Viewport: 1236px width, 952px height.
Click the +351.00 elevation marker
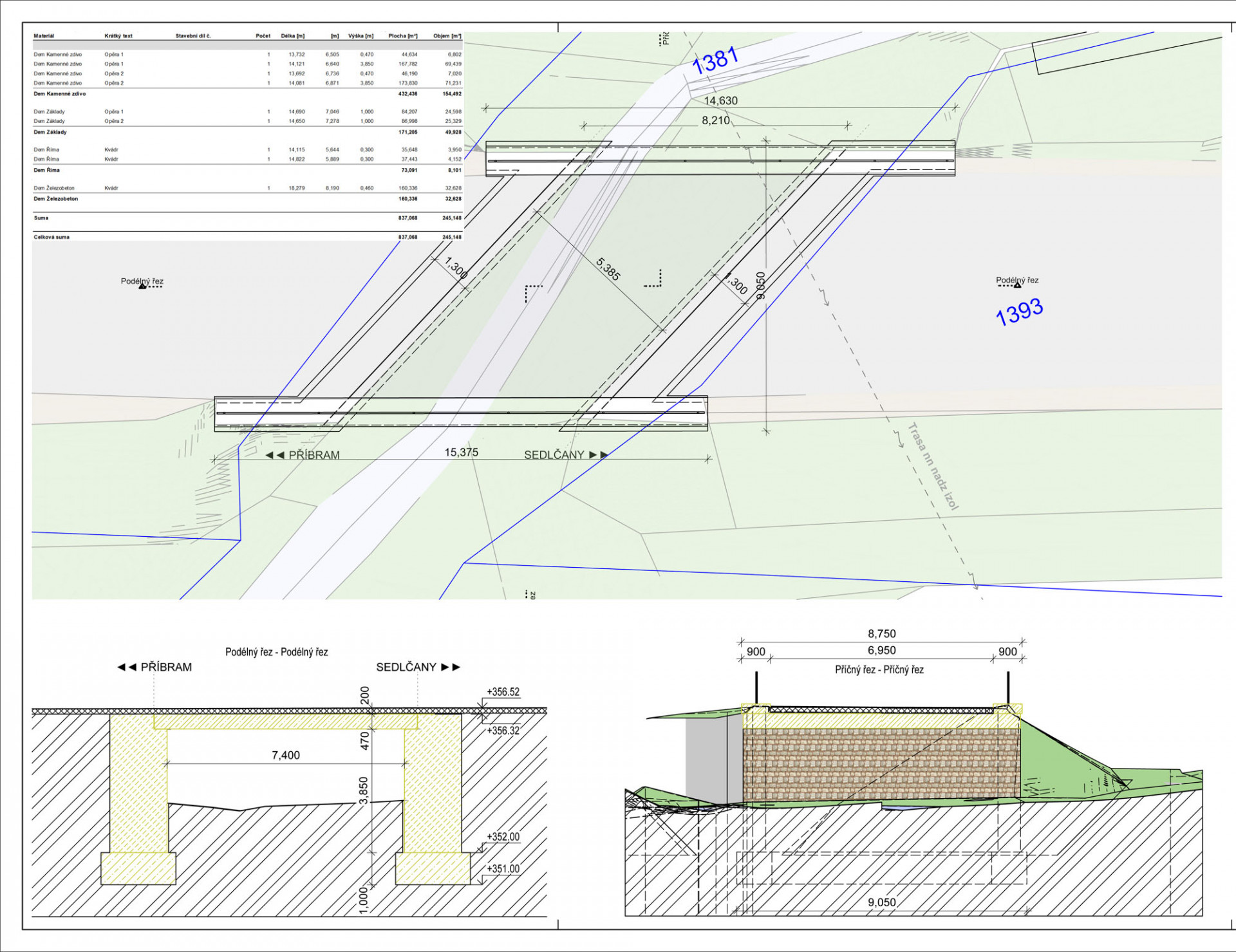tap(503, 868)
